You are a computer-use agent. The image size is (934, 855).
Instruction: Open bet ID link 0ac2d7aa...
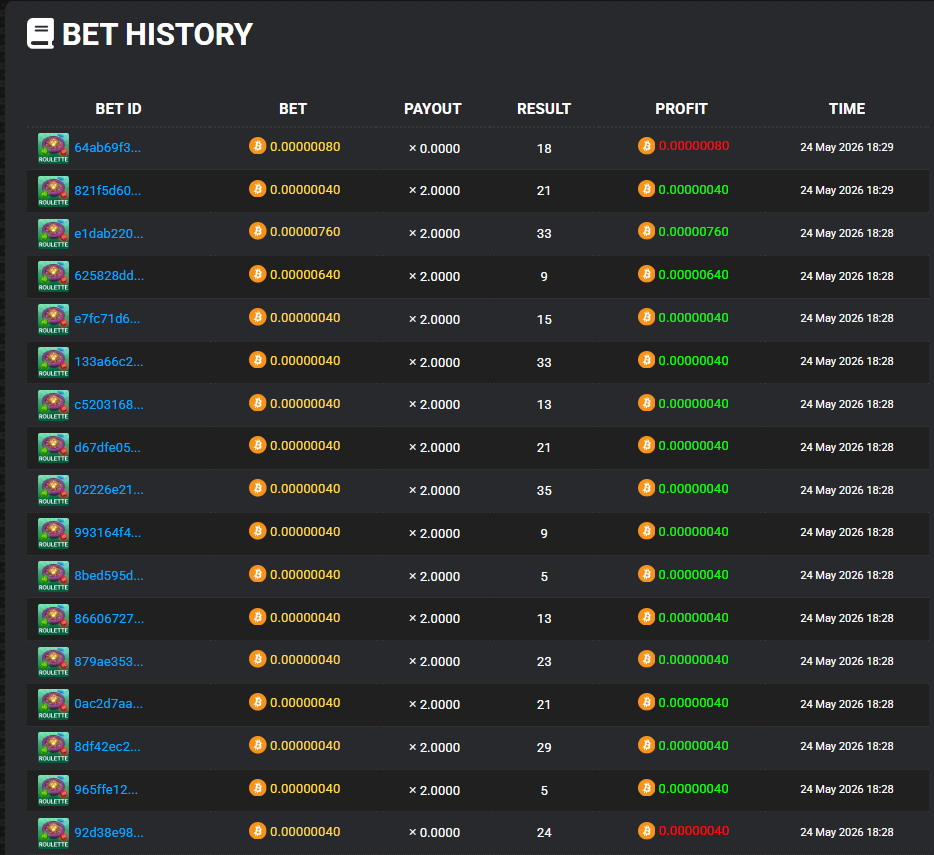click(109, 704)
